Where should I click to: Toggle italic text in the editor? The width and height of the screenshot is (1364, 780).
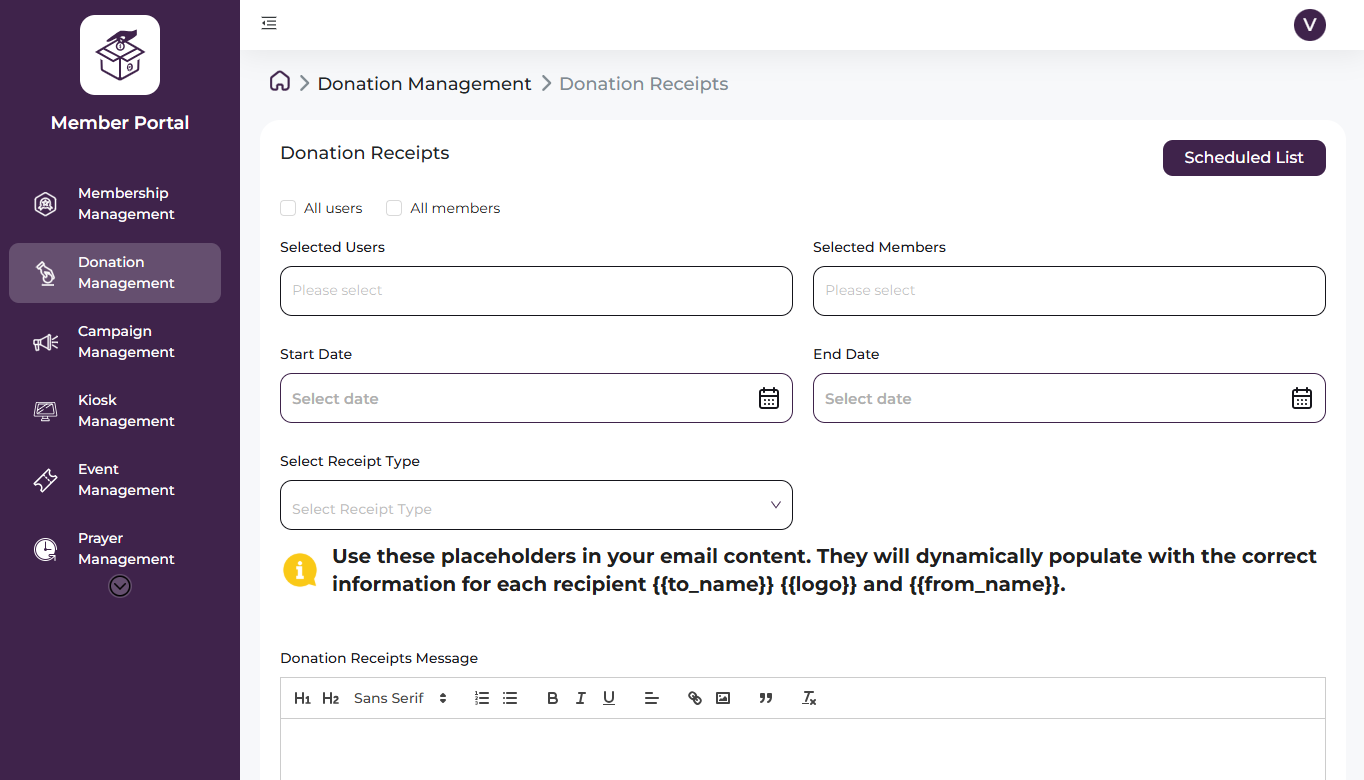[x=580, y=698]
